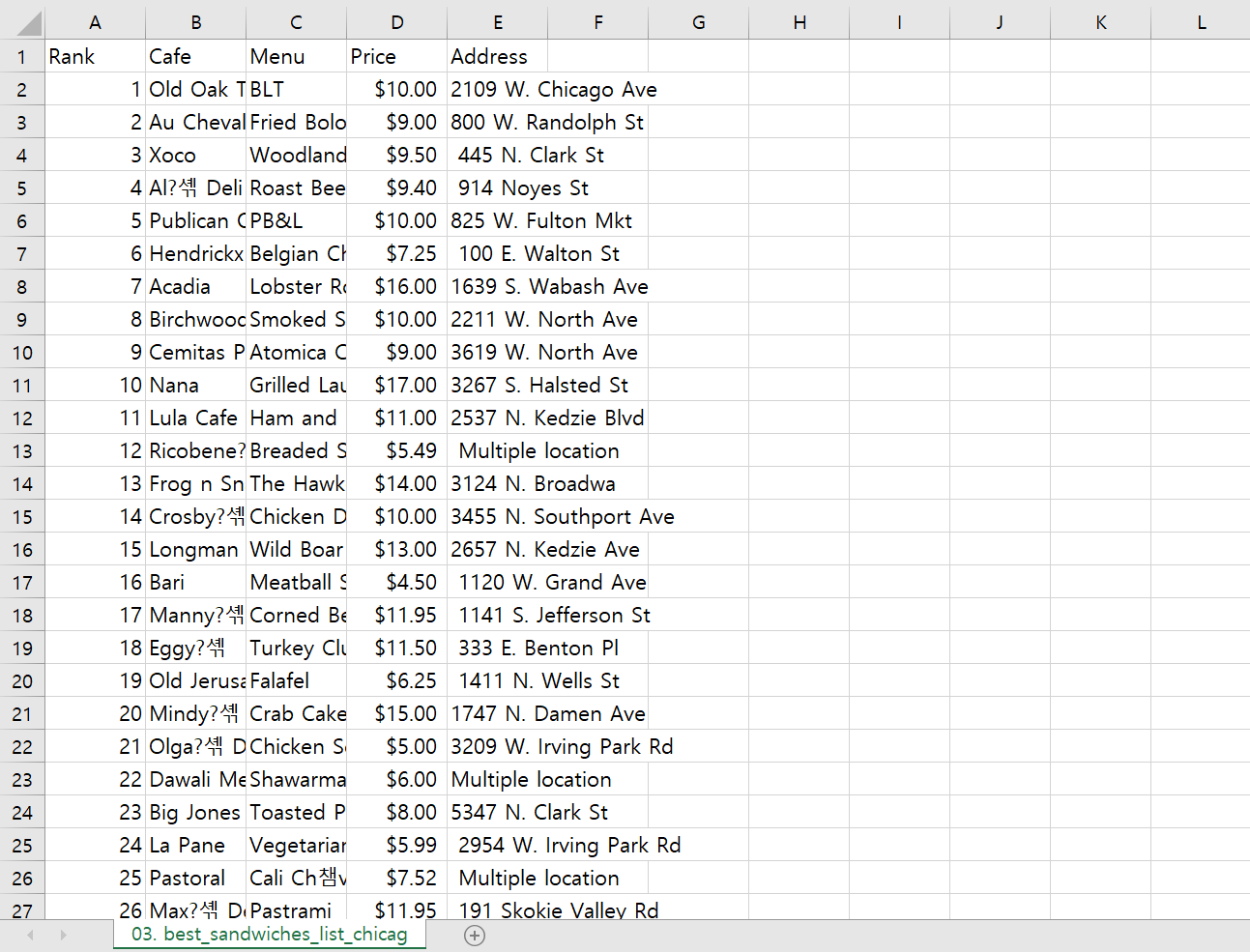Select column C header
This screenshot has width=1250, height=952.
pyautogui.click(x=296, y=22)
